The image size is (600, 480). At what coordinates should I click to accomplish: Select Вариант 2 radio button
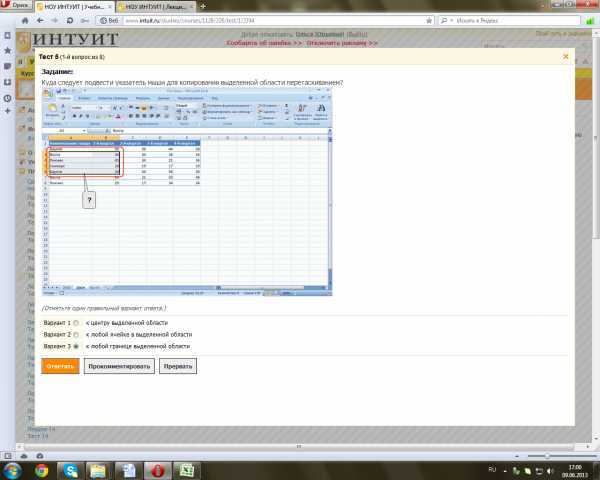click(x=76, y=335)
